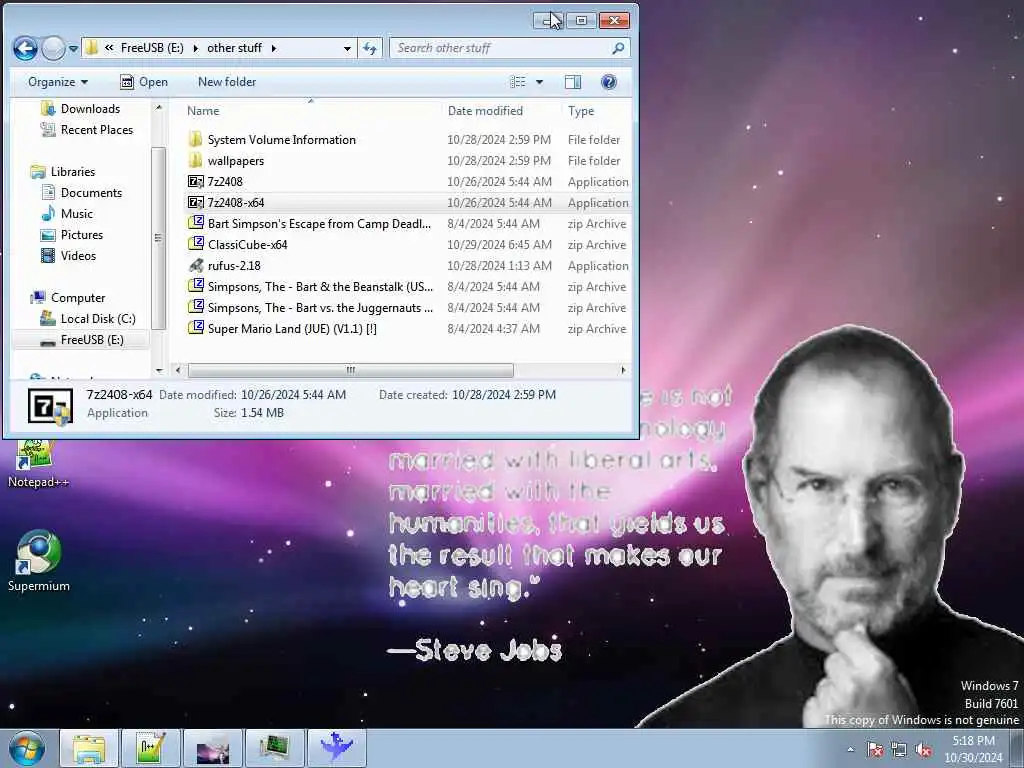Sort by the Type column header
Screen dimensions: 1024x768
581,111
